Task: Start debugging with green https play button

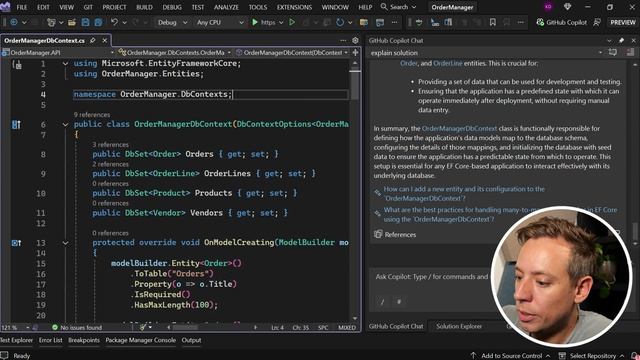Action: (x=264, y=22)
